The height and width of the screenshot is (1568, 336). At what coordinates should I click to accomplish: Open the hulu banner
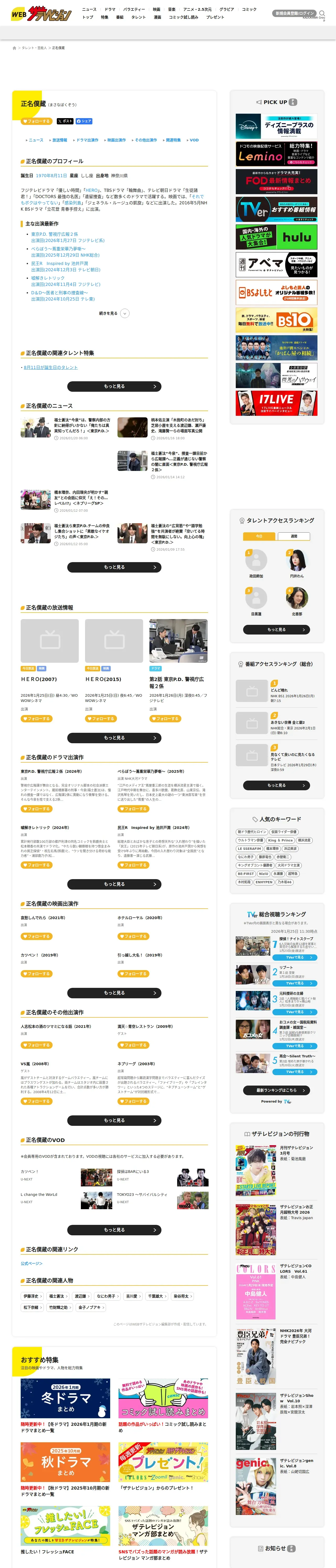pyautogui.click(x=276, y=237)
